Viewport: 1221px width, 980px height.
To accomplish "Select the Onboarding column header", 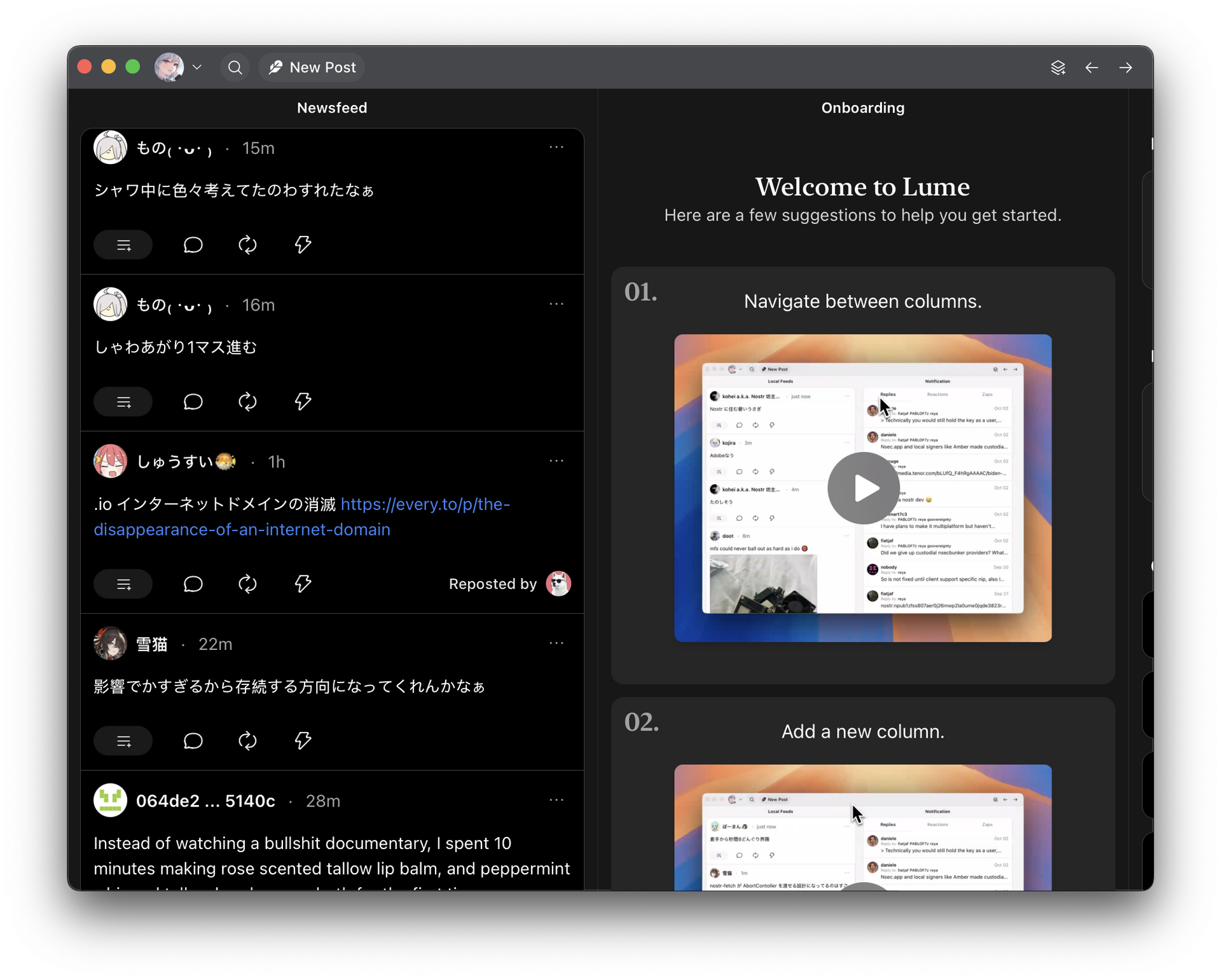I will [862, 107].
